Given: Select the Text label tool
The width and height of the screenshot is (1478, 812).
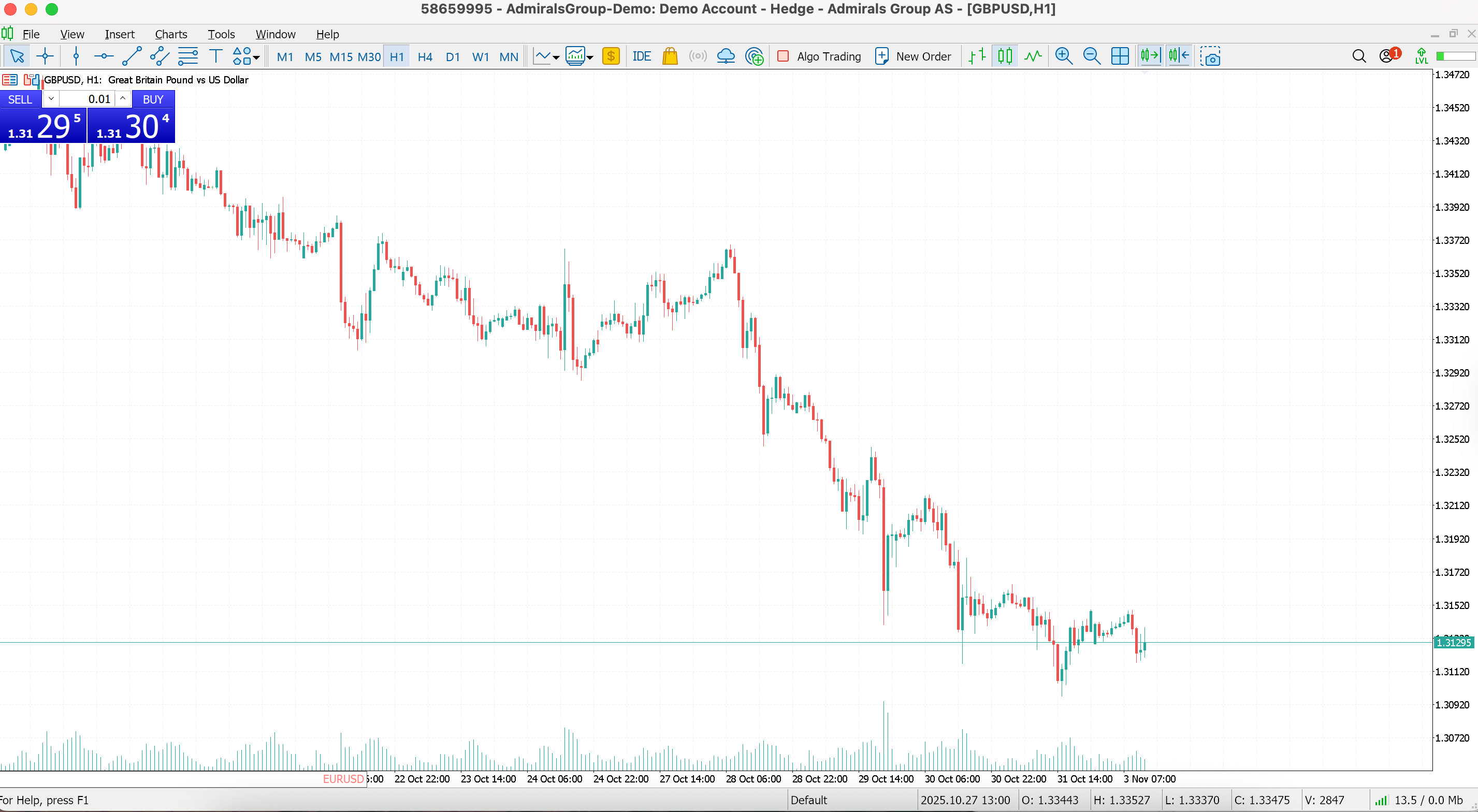Looking at the screenshot, I should tap(216, 56).
